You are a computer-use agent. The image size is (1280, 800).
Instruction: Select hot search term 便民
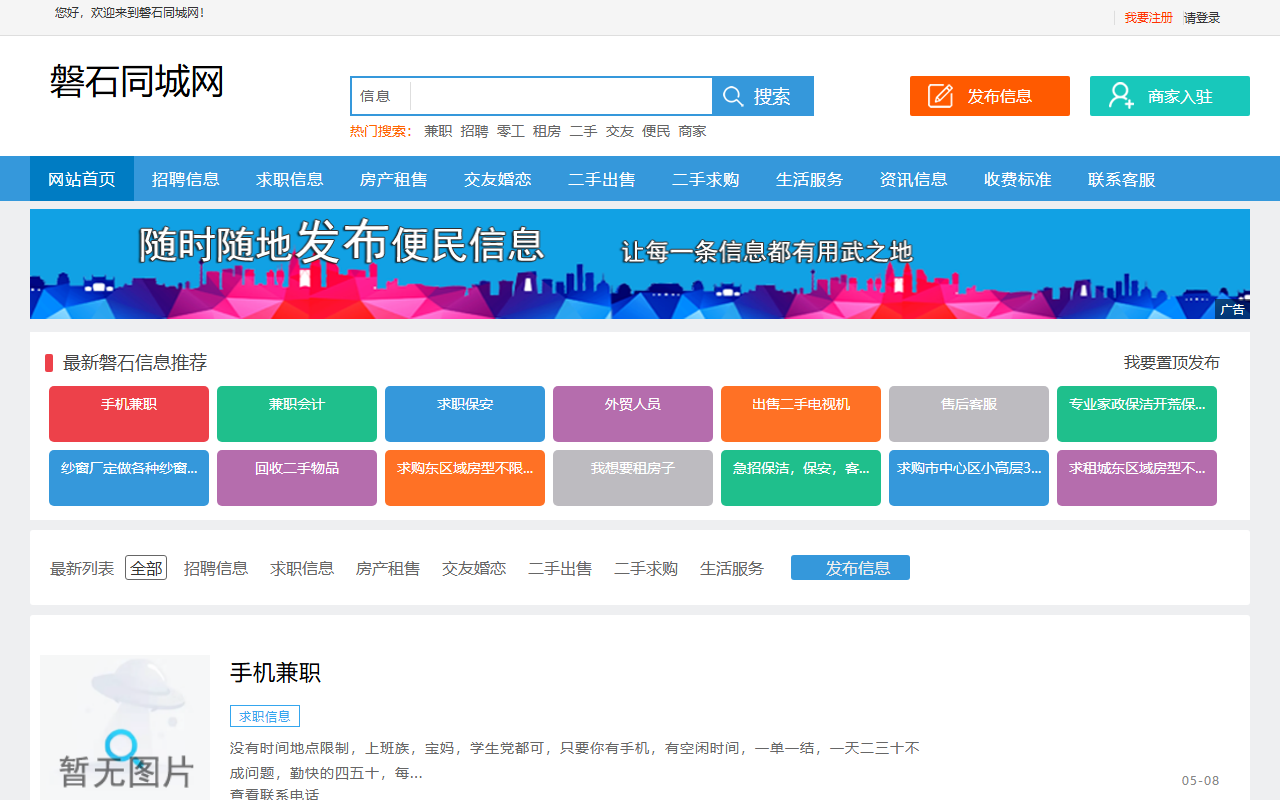click(x=656, y=131)
